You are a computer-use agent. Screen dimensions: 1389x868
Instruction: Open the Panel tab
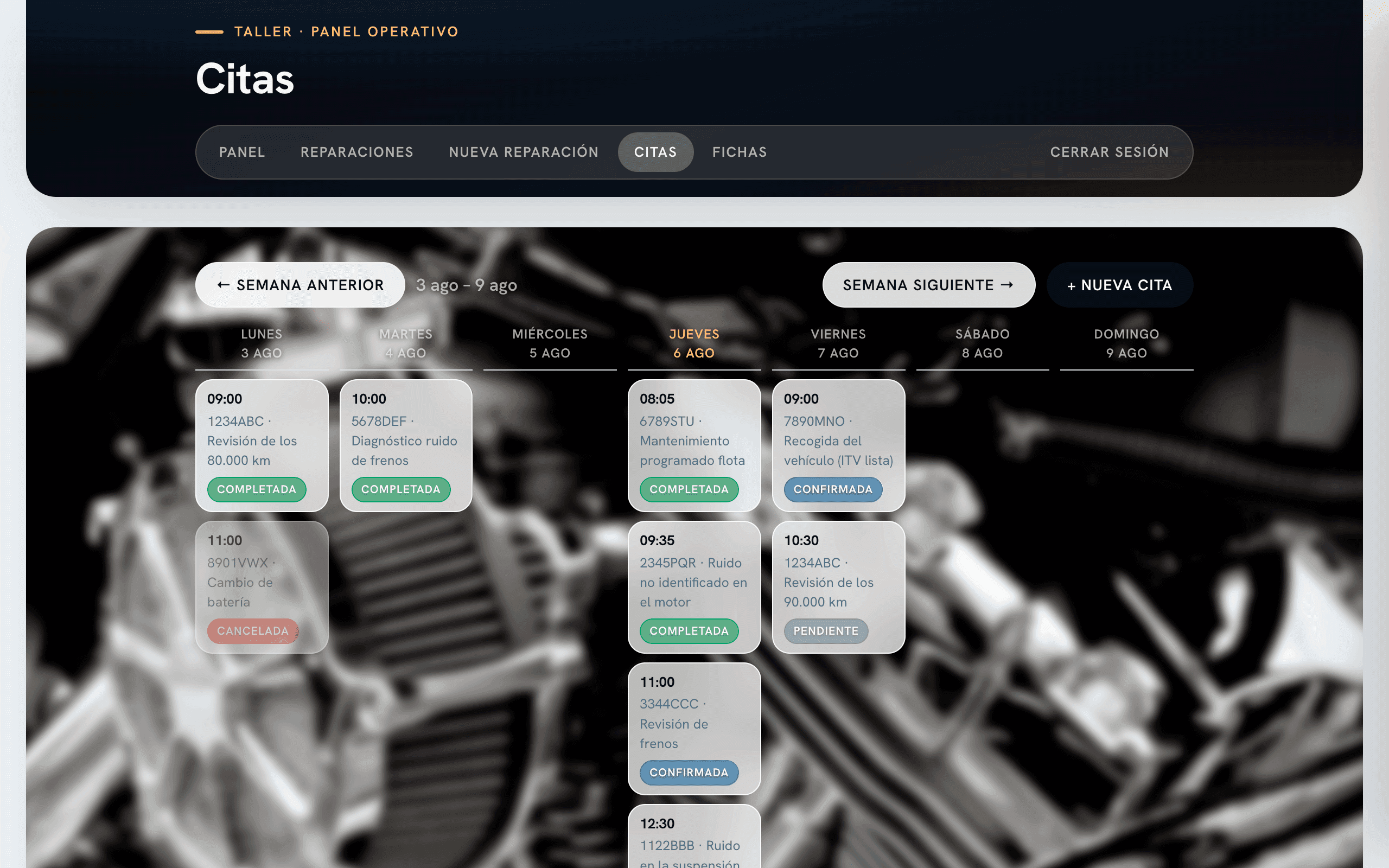pos(241,152)
